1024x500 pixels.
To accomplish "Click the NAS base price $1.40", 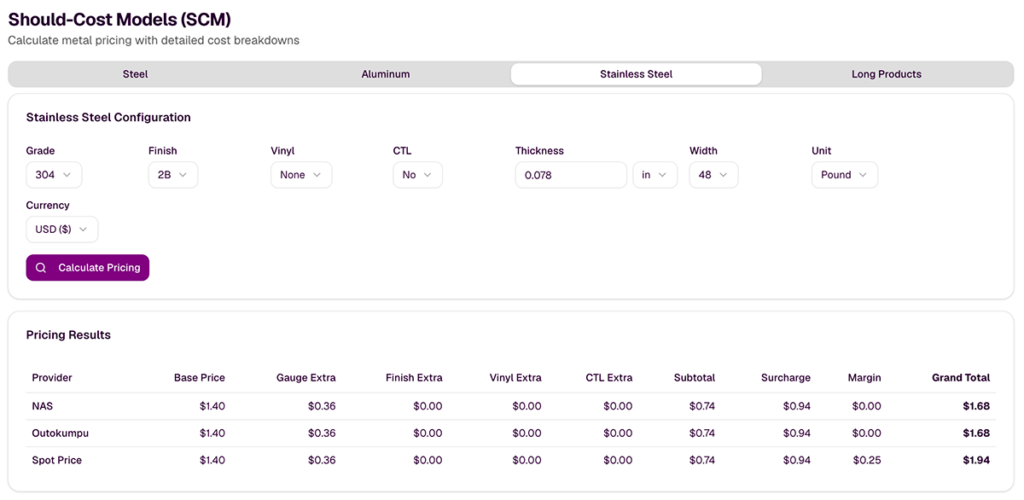I will (x=212, y=406).
